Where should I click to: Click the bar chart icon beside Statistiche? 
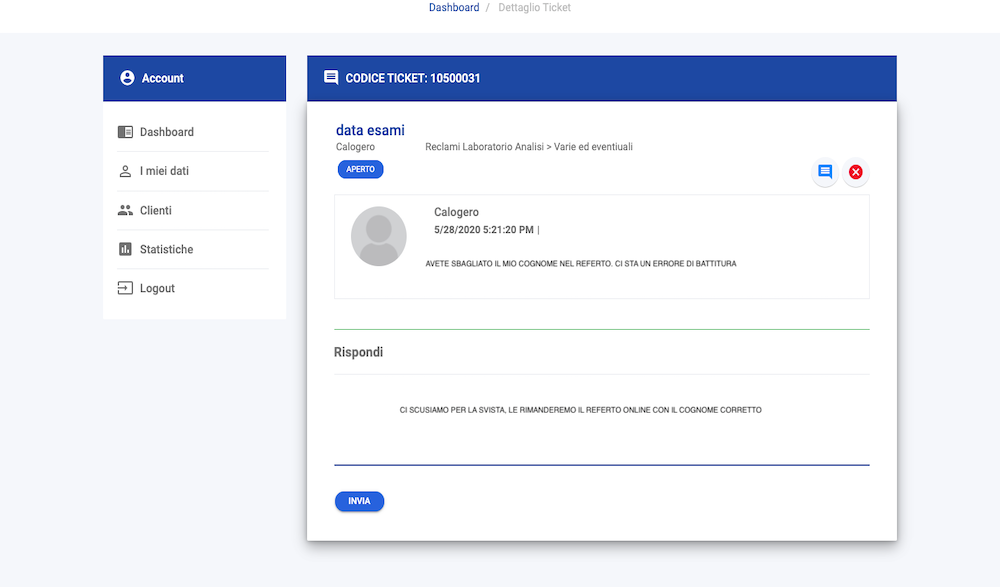[125, 249]
